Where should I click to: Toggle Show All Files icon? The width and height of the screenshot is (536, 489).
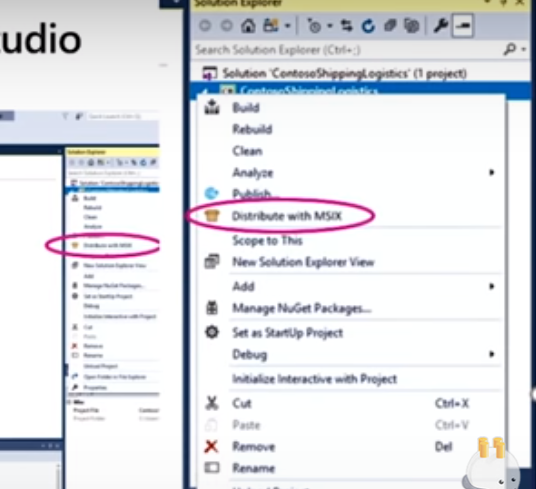(412, 26)
